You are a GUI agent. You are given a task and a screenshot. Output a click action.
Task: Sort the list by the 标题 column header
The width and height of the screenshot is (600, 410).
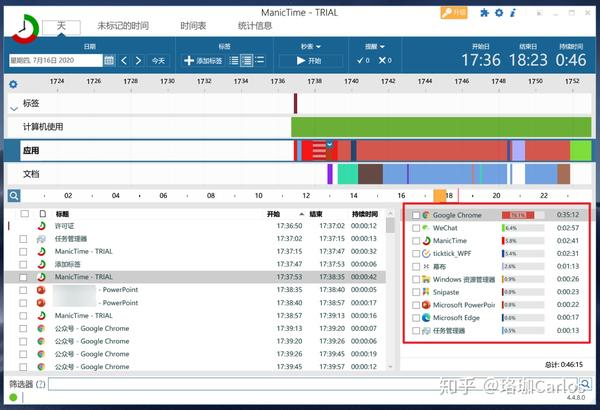point(62,214)
